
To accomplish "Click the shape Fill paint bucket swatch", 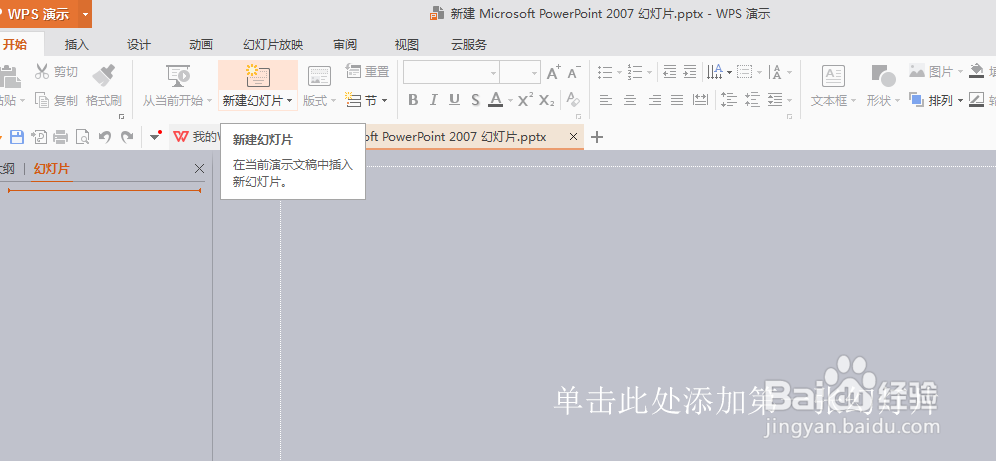I will pyautogui.click(x=977, y=71).
